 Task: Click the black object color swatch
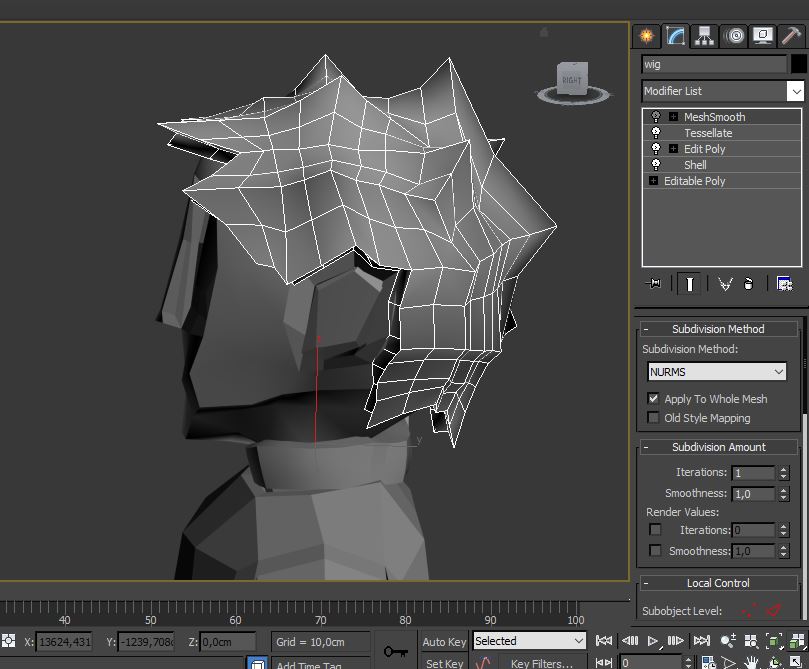pos(799,64)
